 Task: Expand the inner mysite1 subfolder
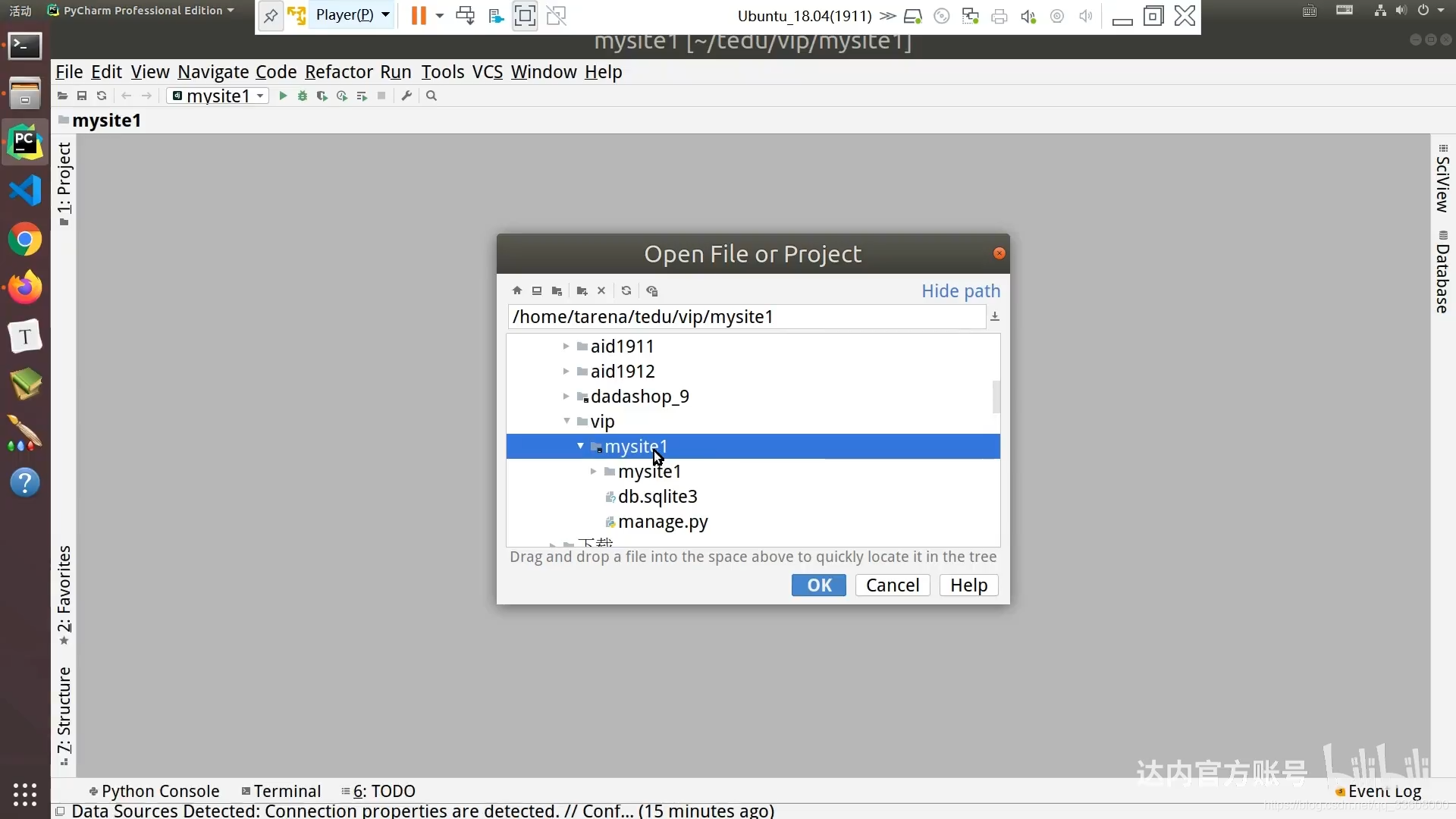[593, 472]
